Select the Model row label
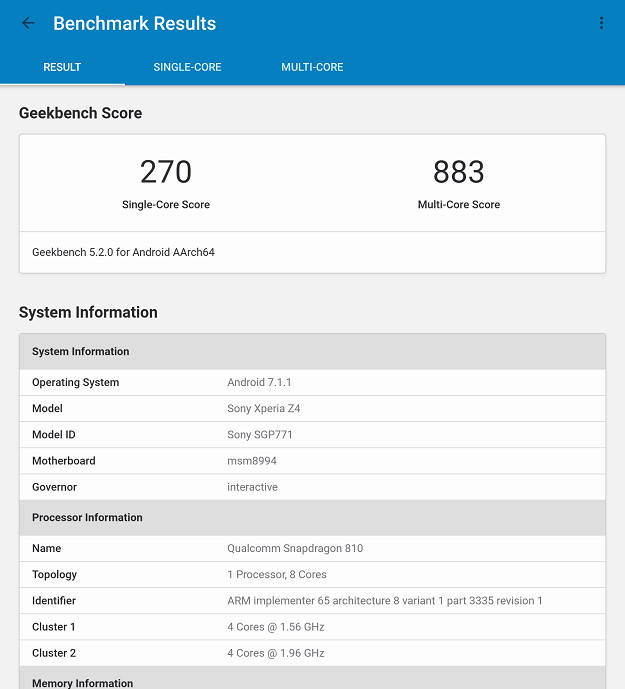The width and height of the screenshot is (625, 689). coord(47,408)
